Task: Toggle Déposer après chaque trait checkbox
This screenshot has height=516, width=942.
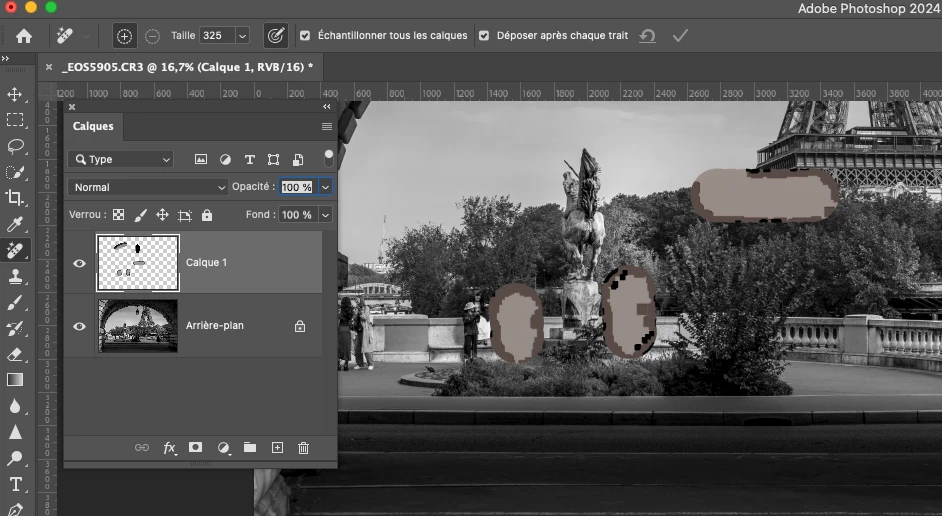Action: 484,36
